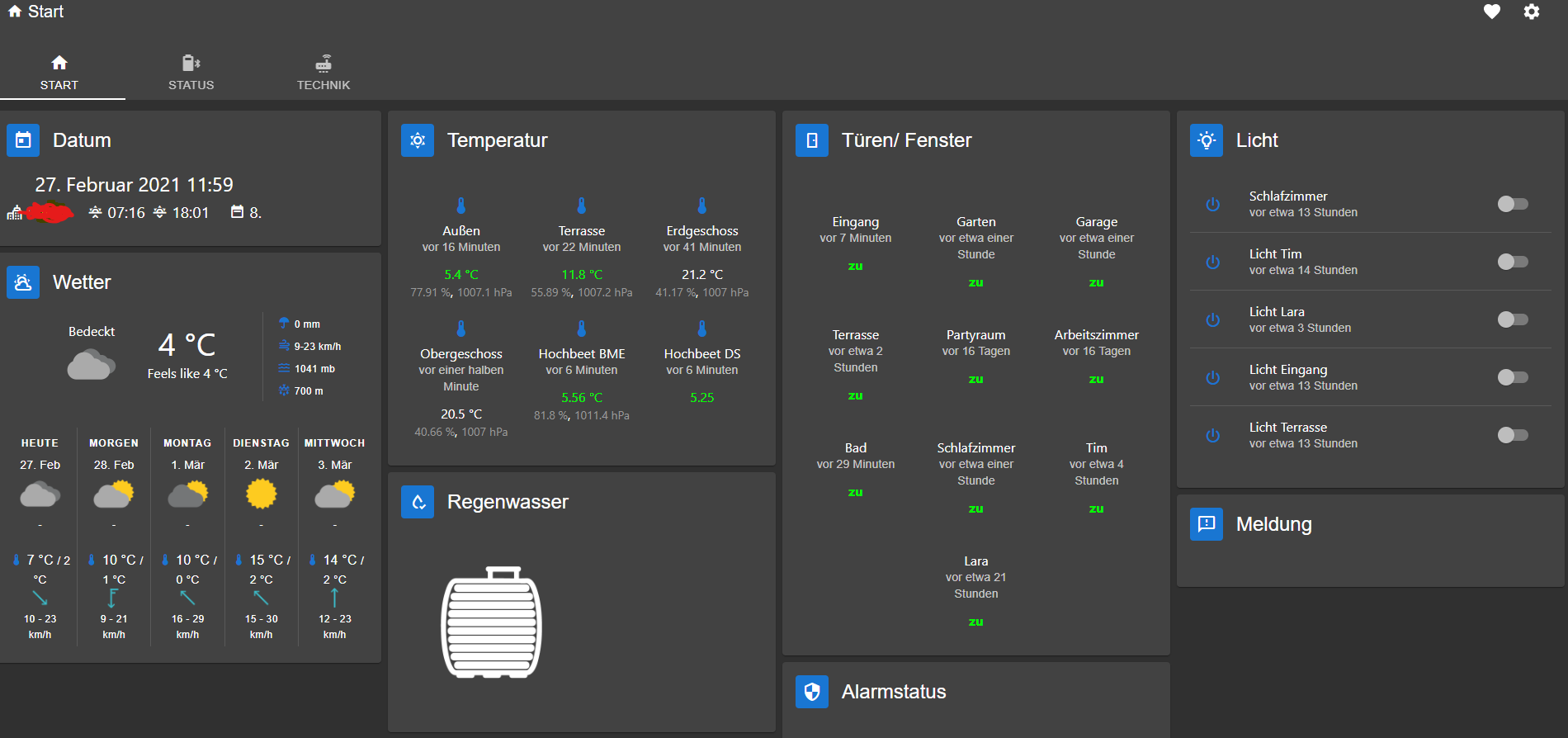1568x738 pixels.
Task: Toggle the Licht Lara switch
Action: (x=1513, y=319)
